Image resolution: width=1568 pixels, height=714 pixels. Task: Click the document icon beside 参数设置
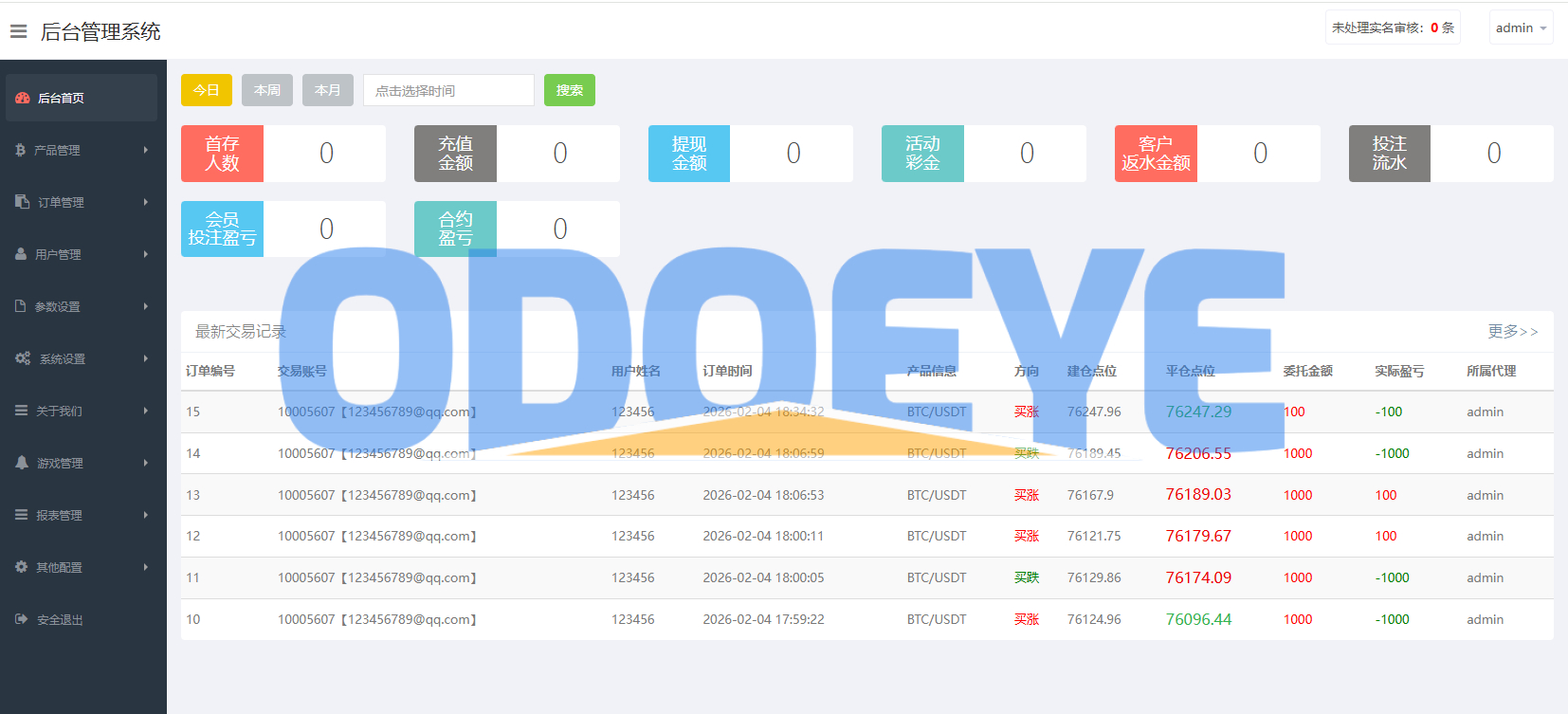coord(21,306)
